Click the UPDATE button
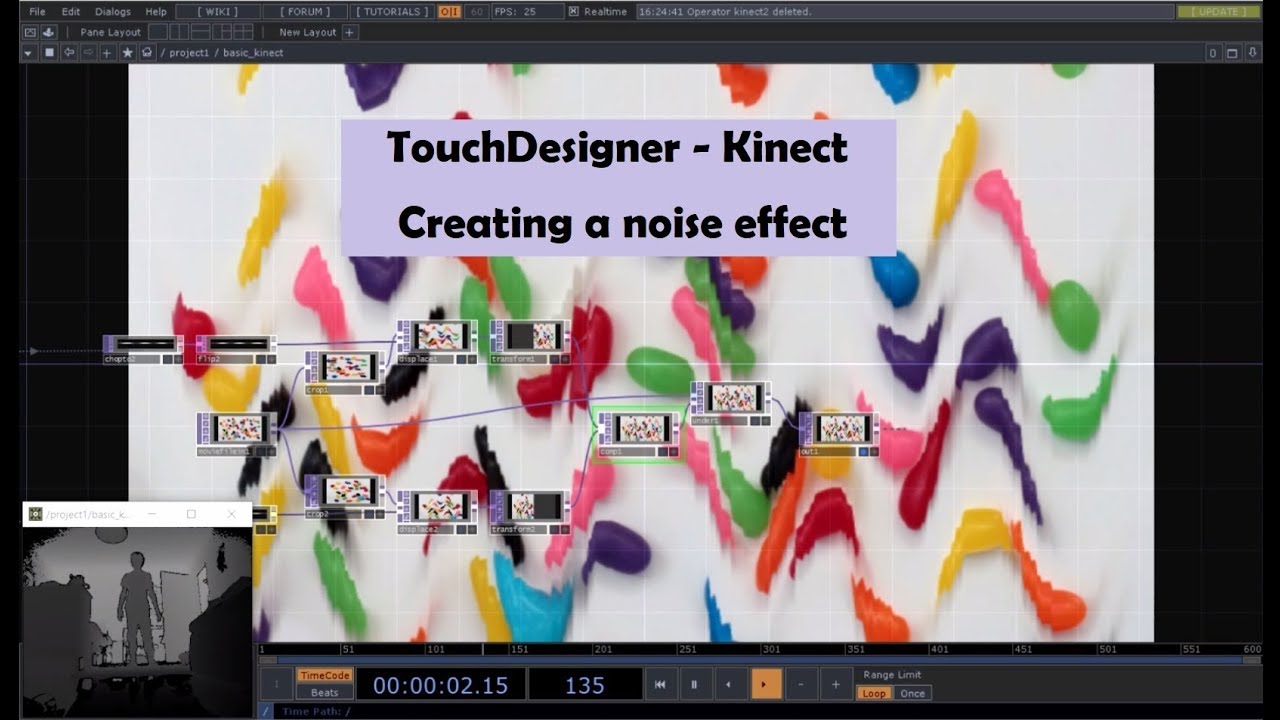 click(1218, 11)
